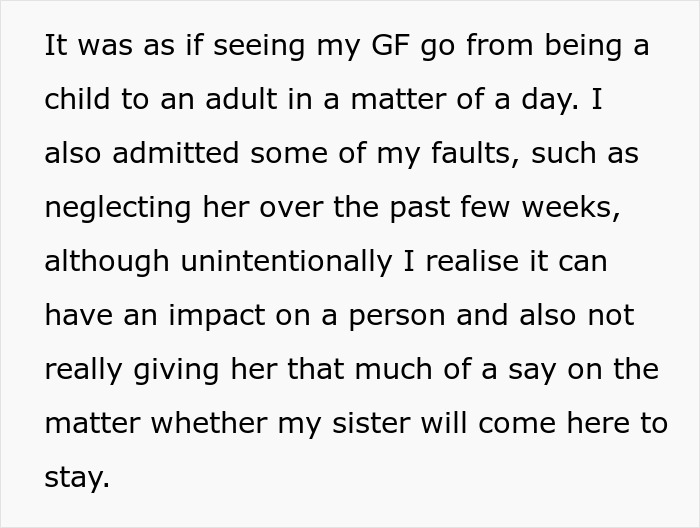Click the final word "stay."
This screenshot has height=528, width=700.
[77, 478]
